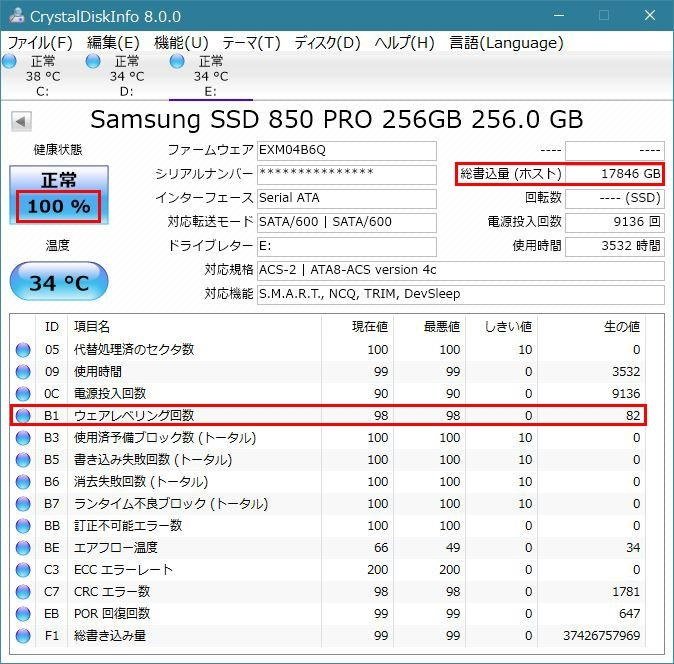Click the blue status orb for drive D:

[93, 61]
